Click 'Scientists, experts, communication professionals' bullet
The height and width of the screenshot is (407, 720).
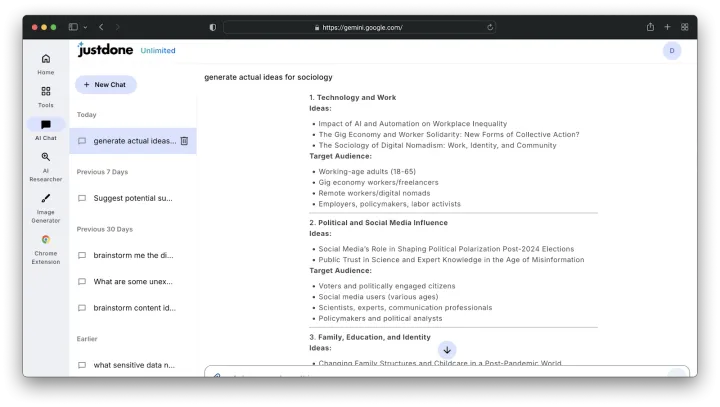(x=405, y=308)
